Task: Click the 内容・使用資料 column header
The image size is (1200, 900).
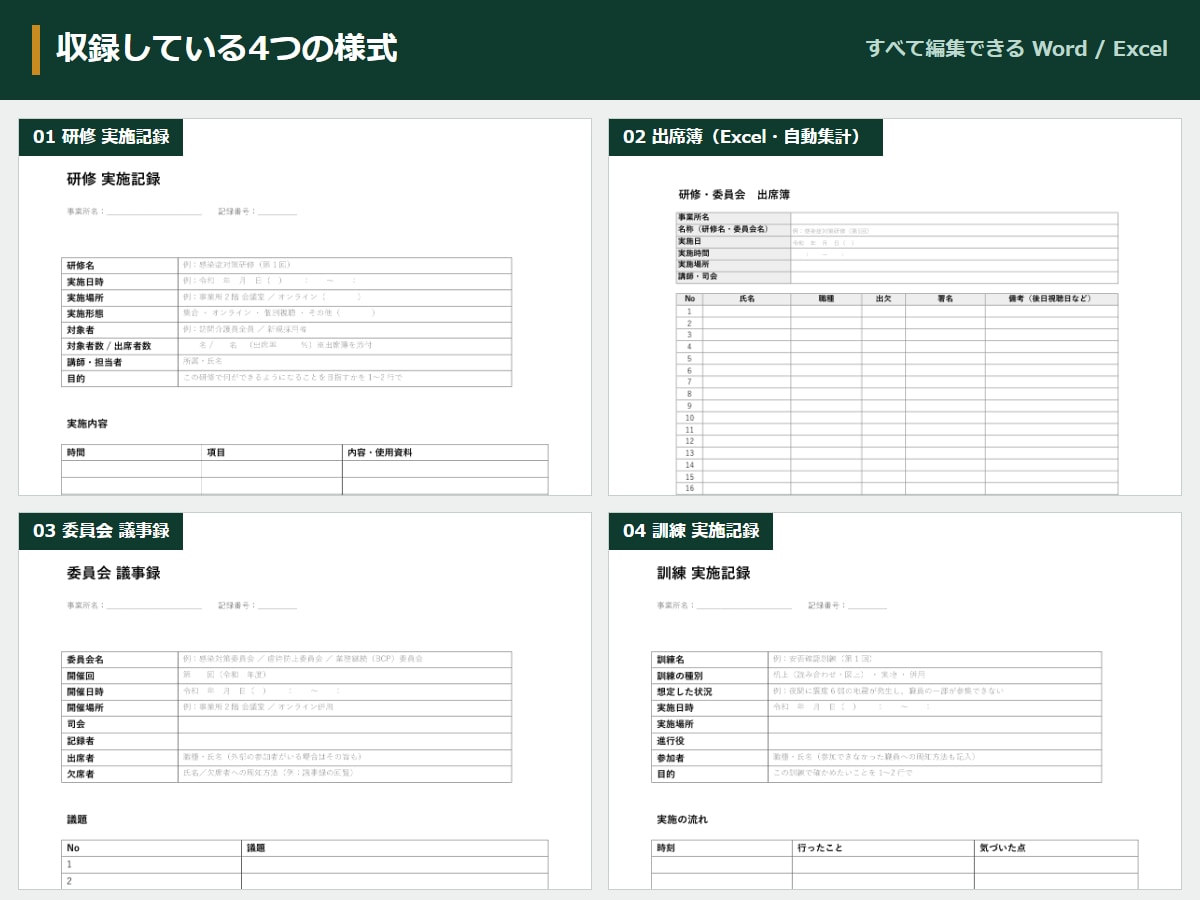Action: tap(380, 453)
